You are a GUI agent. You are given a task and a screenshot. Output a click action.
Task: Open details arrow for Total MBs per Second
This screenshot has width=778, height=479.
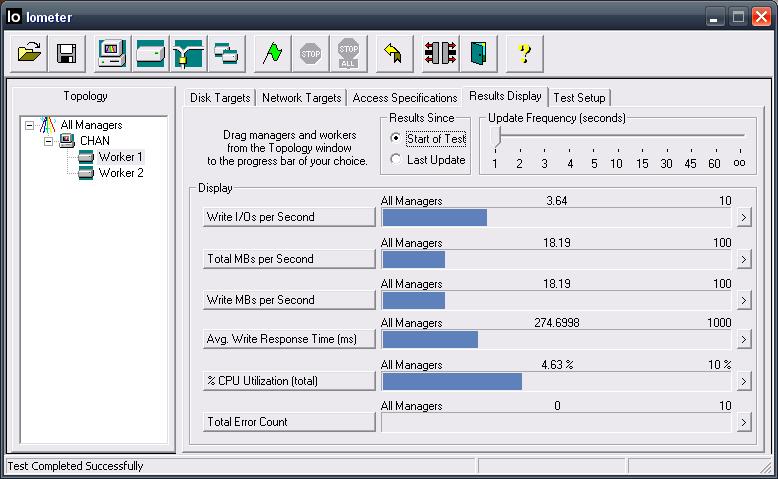pyautogui.click(x=743, y=260)
